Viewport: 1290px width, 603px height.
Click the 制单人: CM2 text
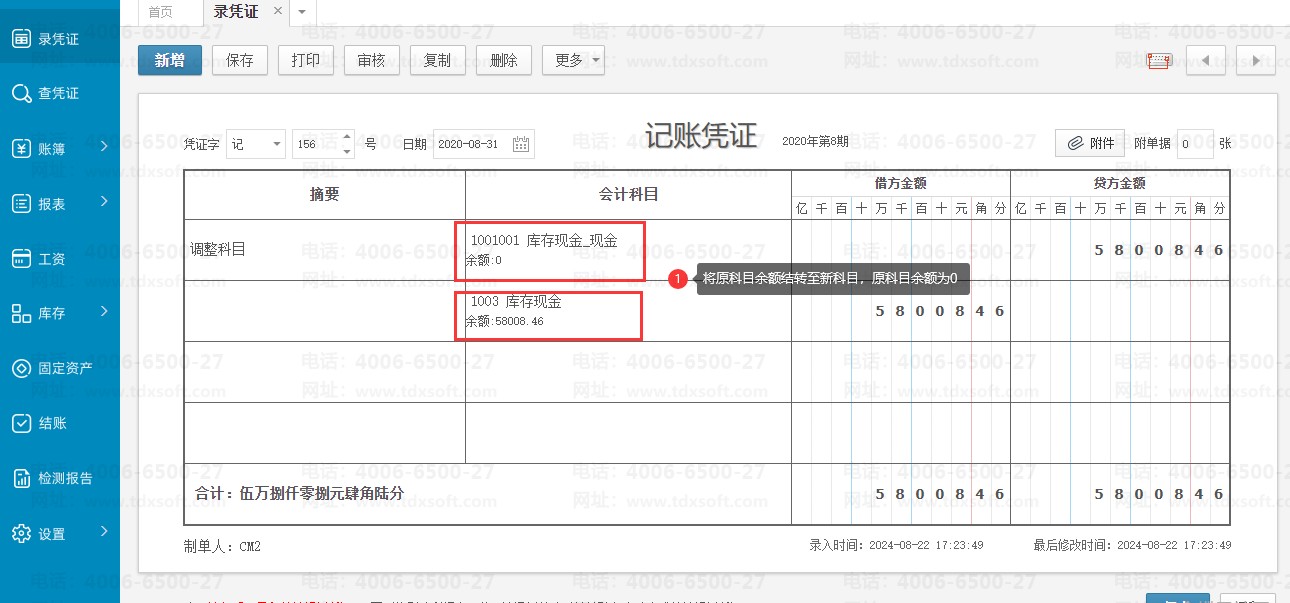point(222,547)
